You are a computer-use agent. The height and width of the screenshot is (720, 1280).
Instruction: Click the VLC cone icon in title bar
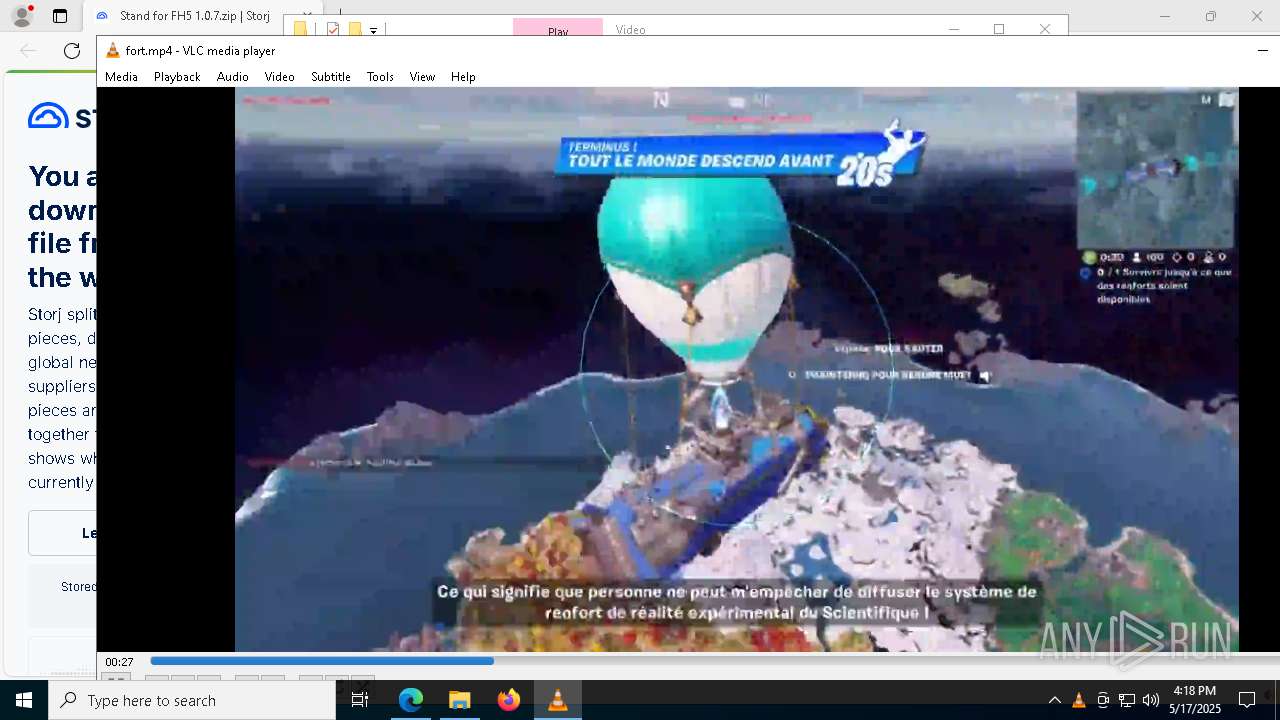coord(112,51)
